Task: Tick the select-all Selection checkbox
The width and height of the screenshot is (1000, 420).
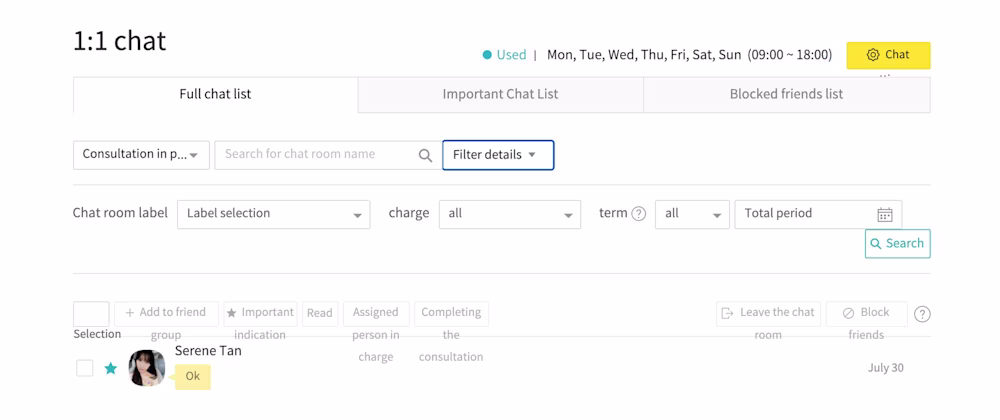Action: pyautogui.click(x=91, y=314)
